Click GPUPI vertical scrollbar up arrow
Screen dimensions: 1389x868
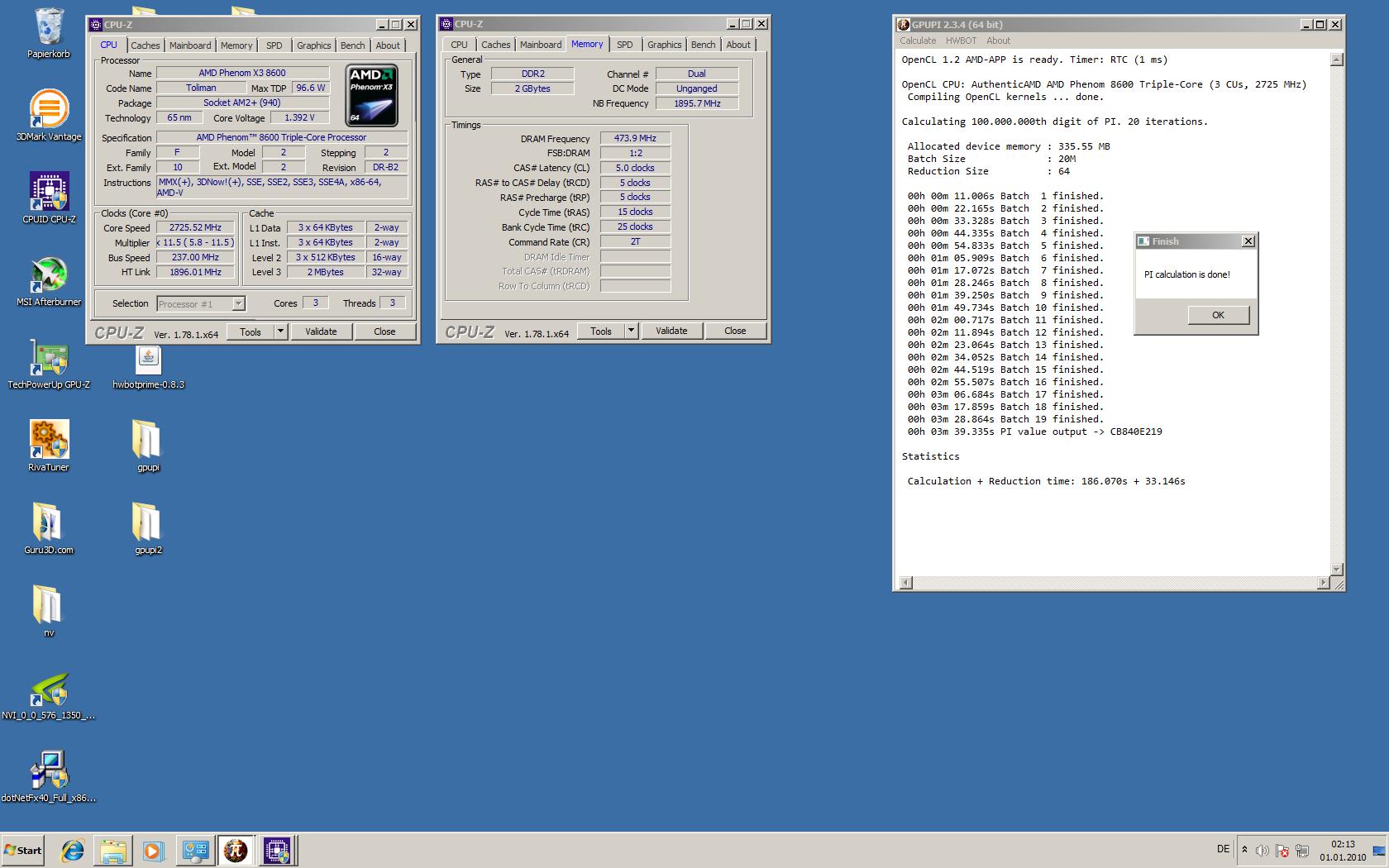tap(1337, 60)
